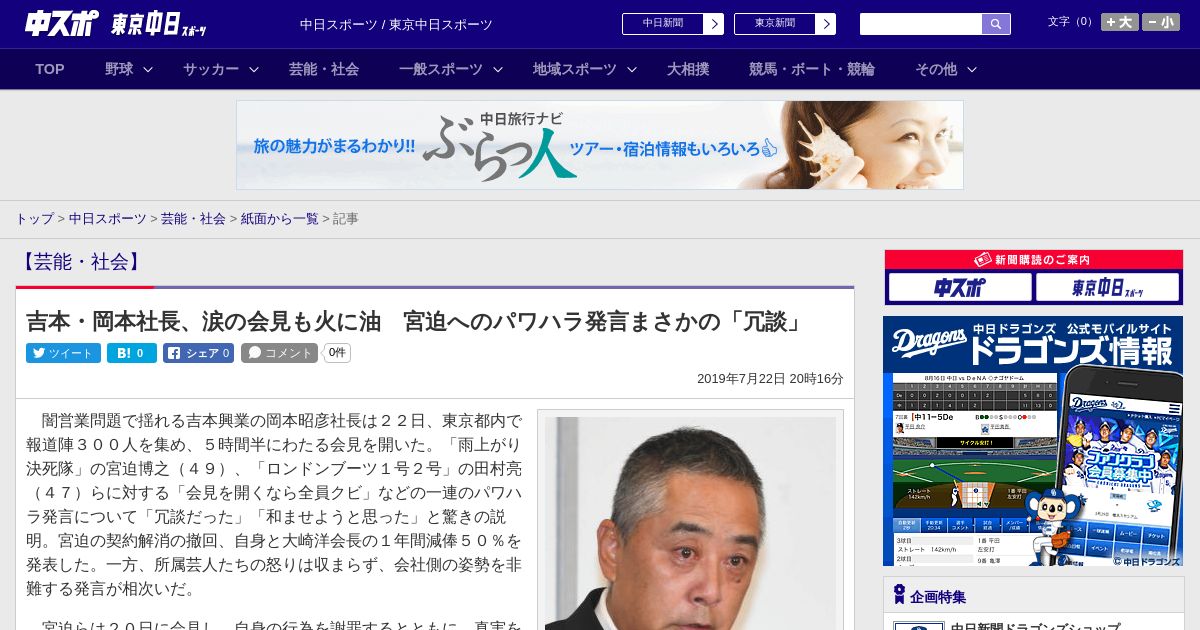Increase text size with ＋大 button
Viewport: 1200px width, 630px height.
(x=1120, y=22)
